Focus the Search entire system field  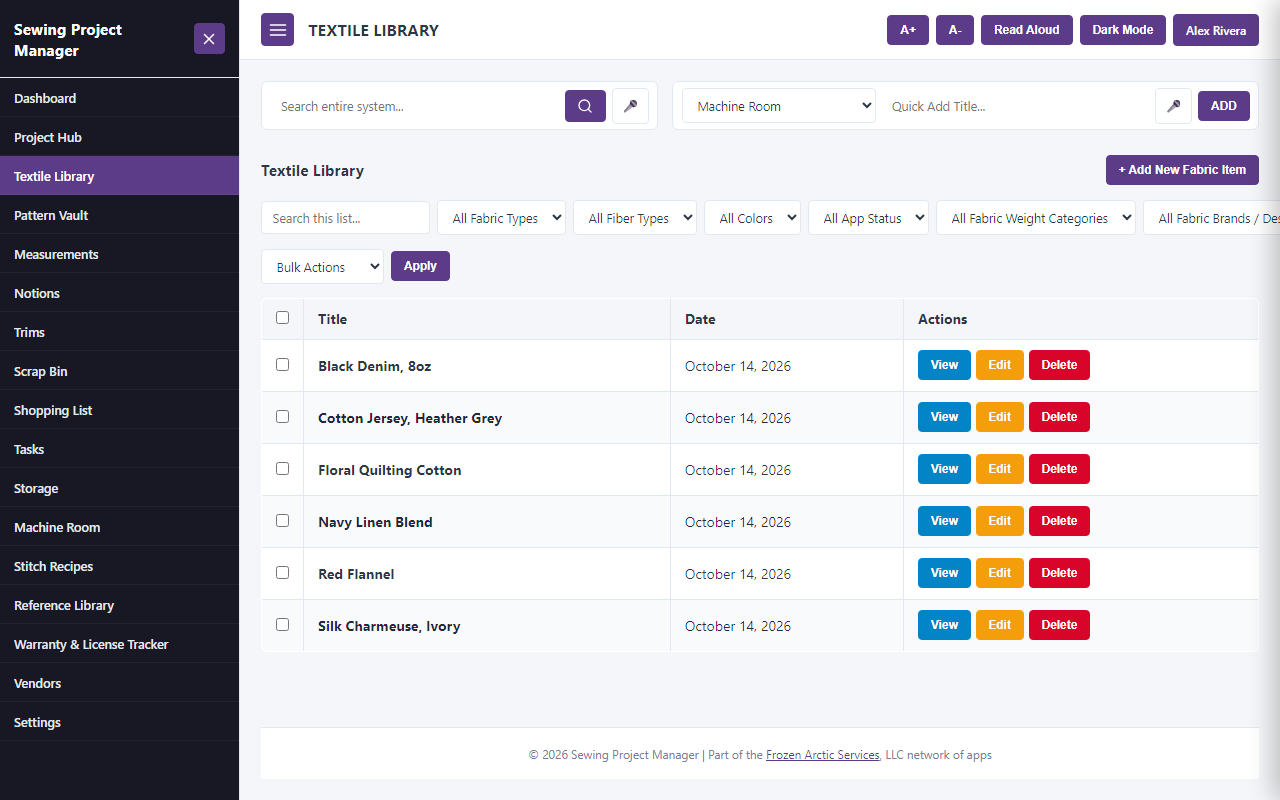414,106
